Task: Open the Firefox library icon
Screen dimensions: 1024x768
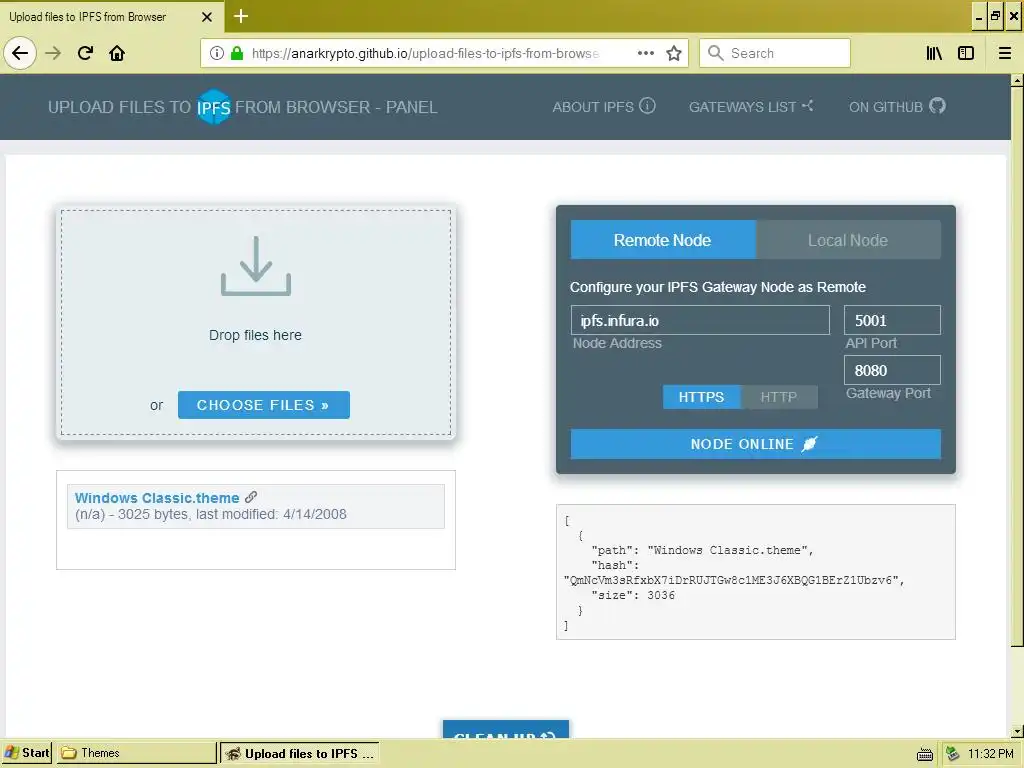Action: click(x=934, y=53)
